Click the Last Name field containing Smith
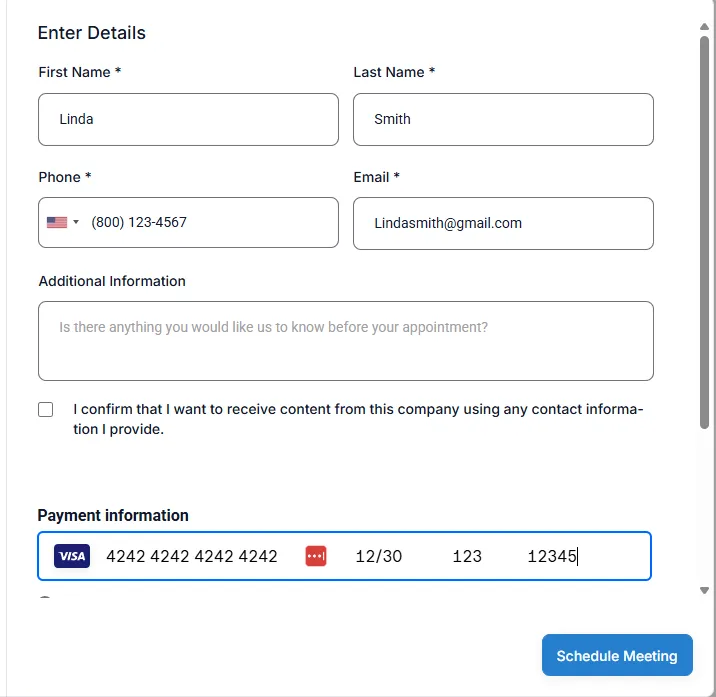Screen dimensions: 716x697 503,119
